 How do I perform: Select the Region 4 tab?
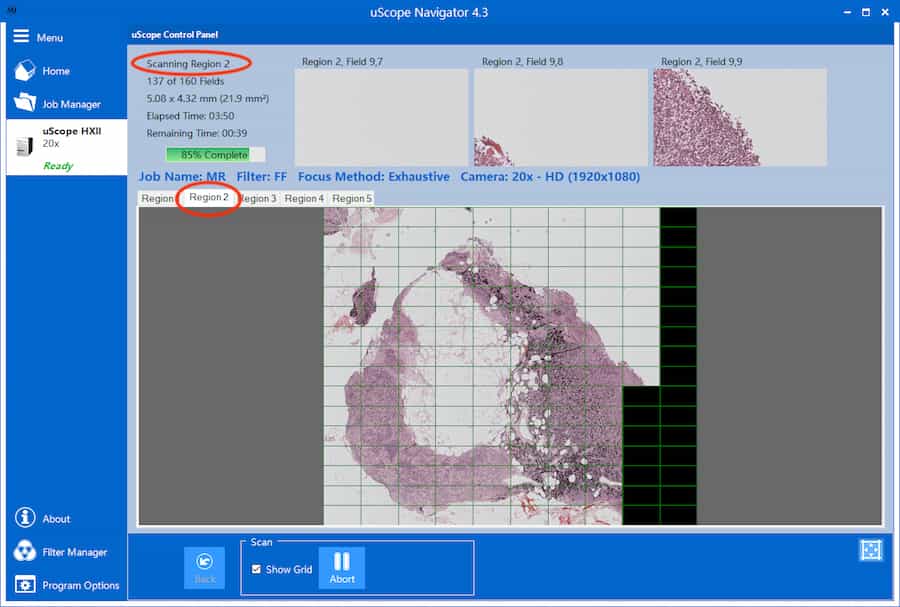[x=304, y=198]
